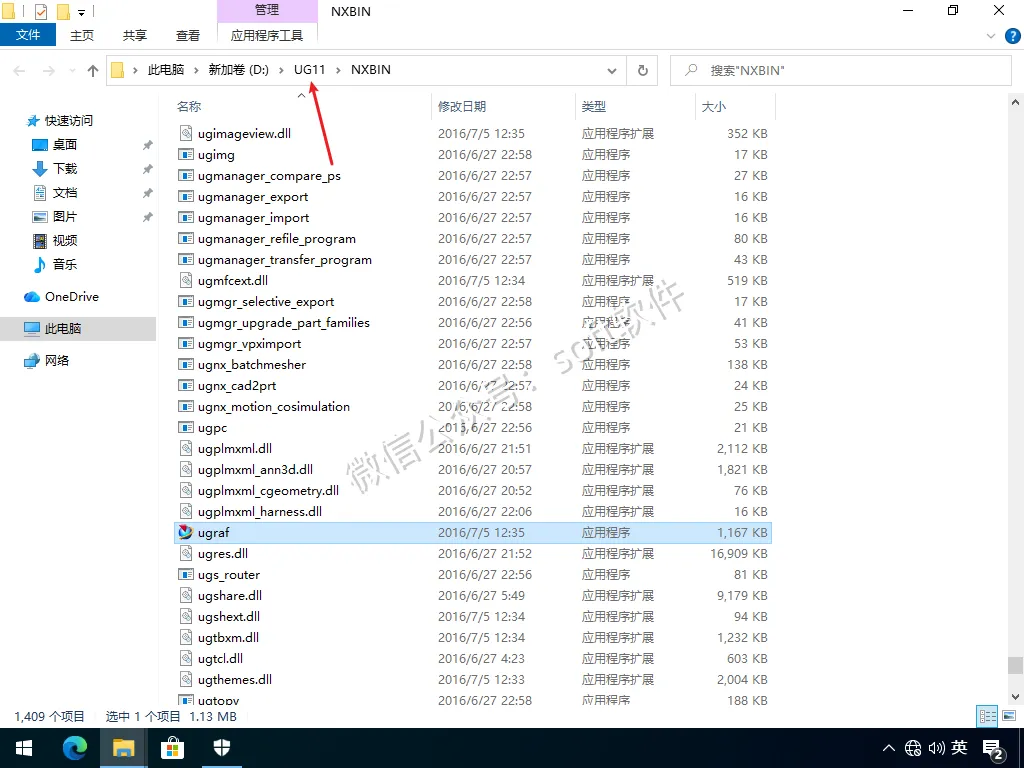Screen dimensions: 1024x768
Task: Open Pictures icon in sidebar
Action: click(x=40, y=217)
